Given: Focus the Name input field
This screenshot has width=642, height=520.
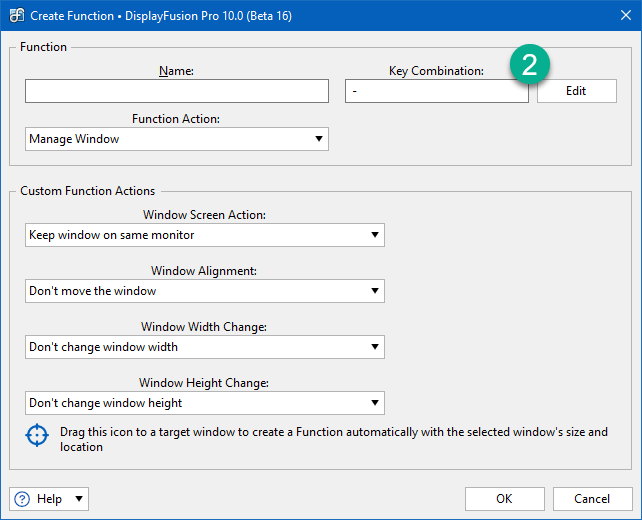Looking at the screenshot, I should pyautogui.click(x=177, y=91).
